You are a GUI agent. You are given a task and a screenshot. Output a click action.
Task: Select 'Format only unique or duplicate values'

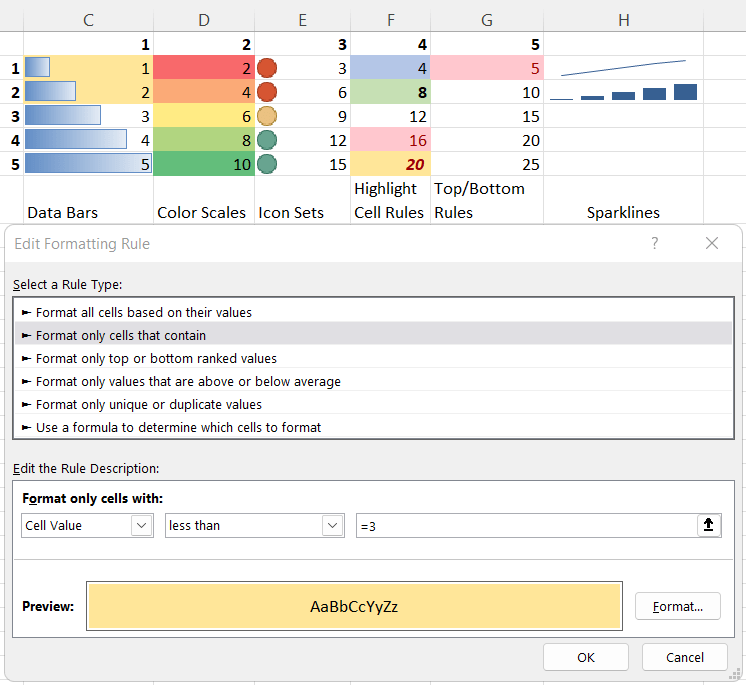(373, 404)
